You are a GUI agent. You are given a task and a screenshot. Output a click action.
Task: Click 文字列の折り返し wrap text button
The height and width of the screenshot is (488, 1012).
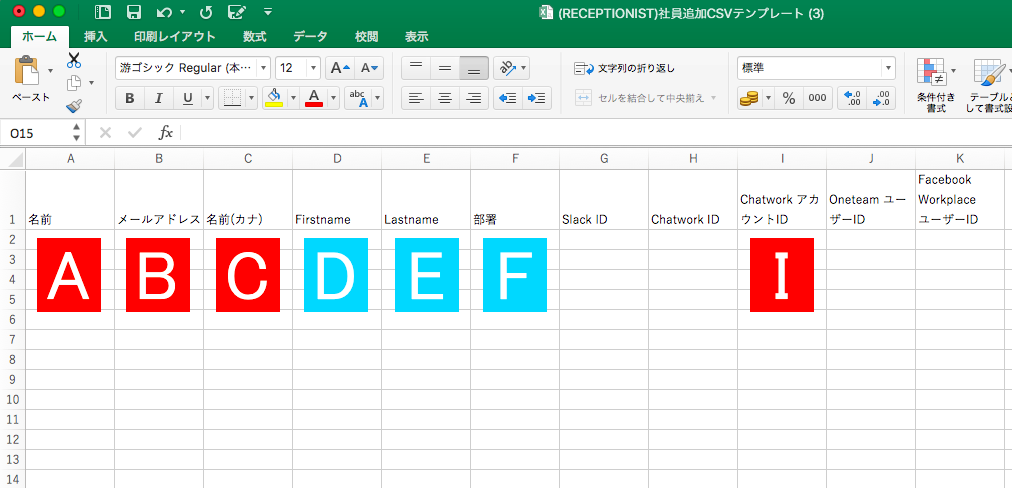point(625,68)
